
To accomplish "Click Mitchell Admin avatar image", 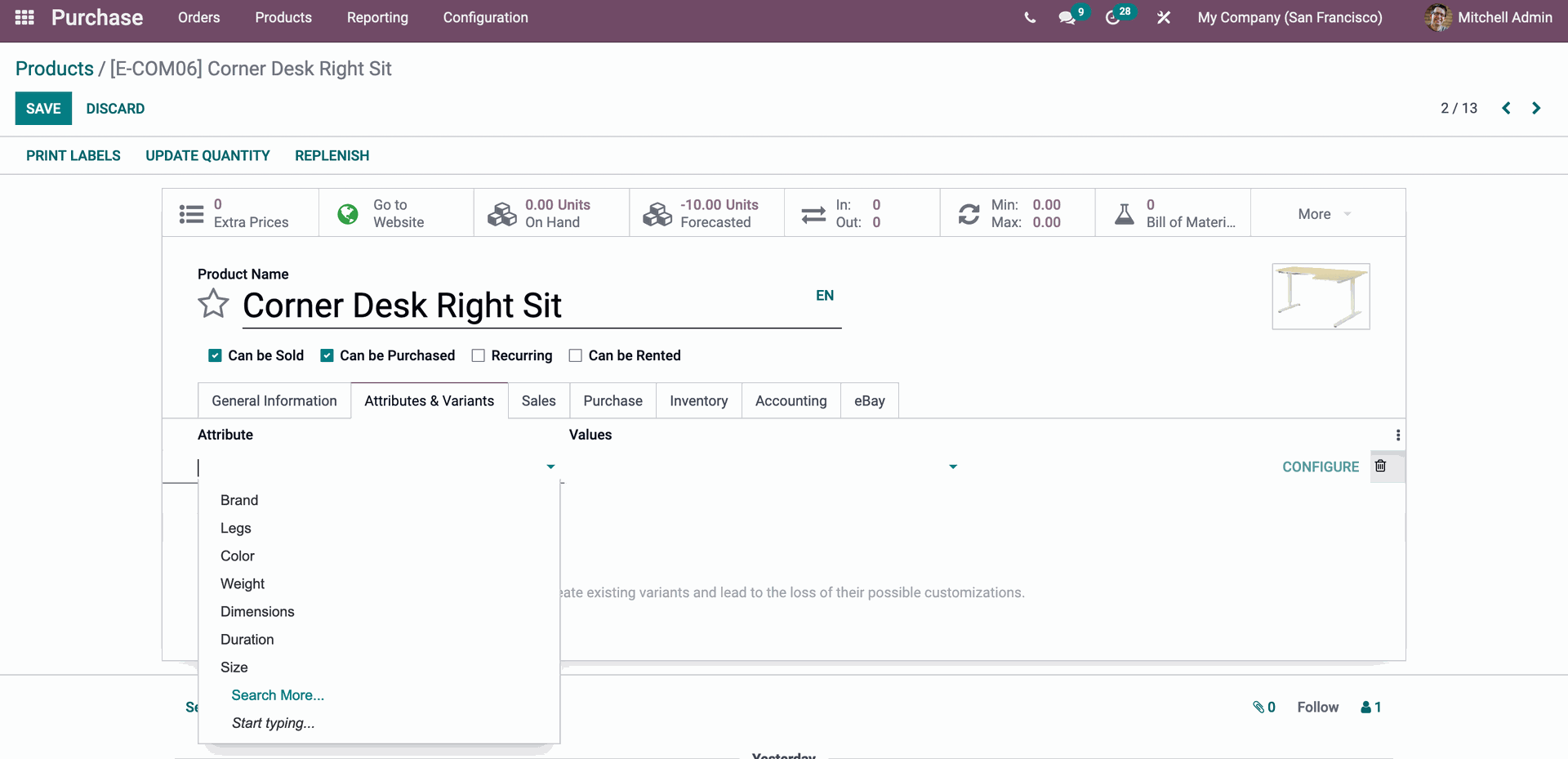I will coord(1438,17).
